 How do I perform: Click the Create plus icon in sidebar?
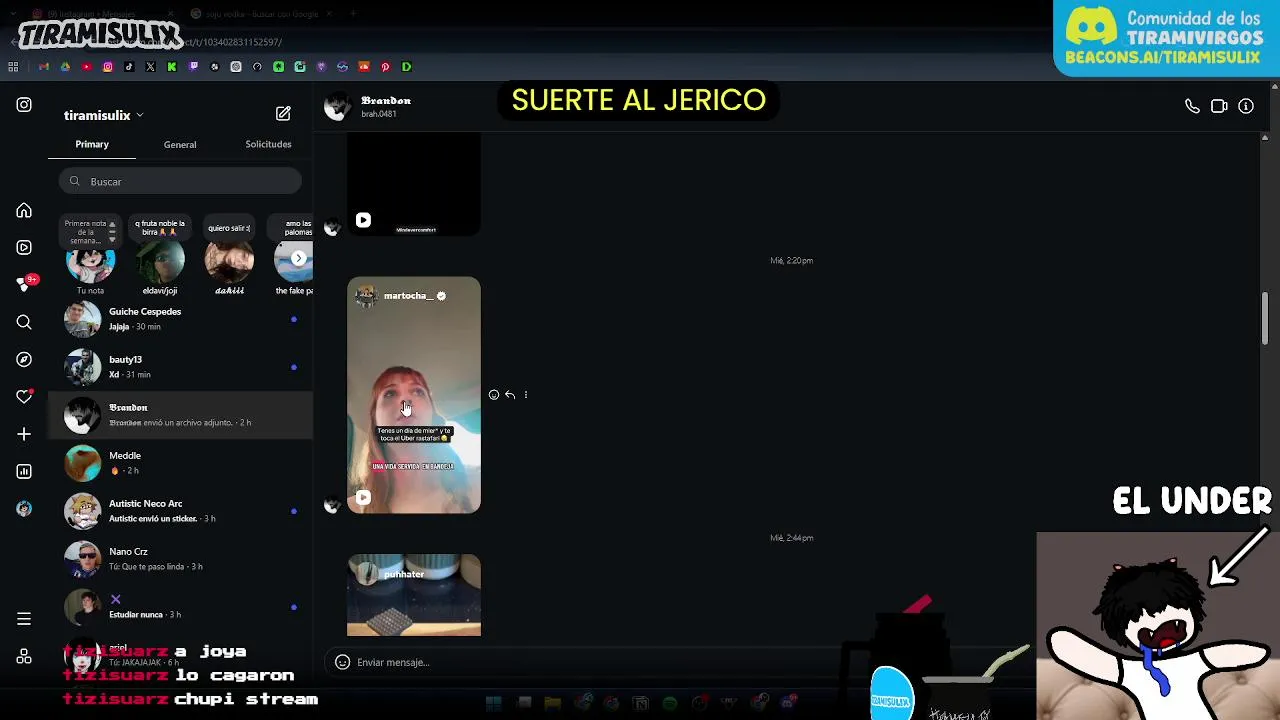tap(24, 434)
